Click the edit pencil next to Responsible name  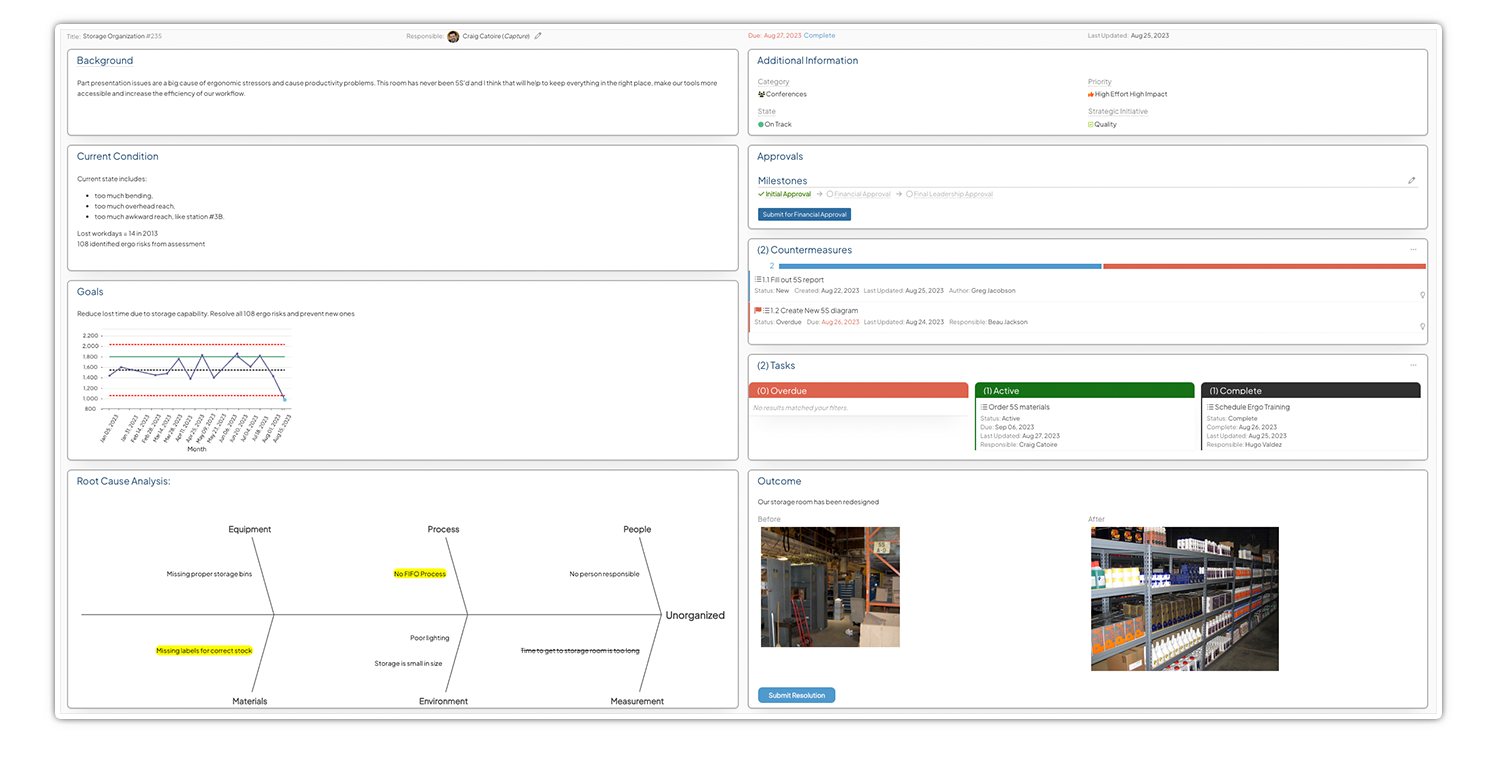tap(537, 36)
